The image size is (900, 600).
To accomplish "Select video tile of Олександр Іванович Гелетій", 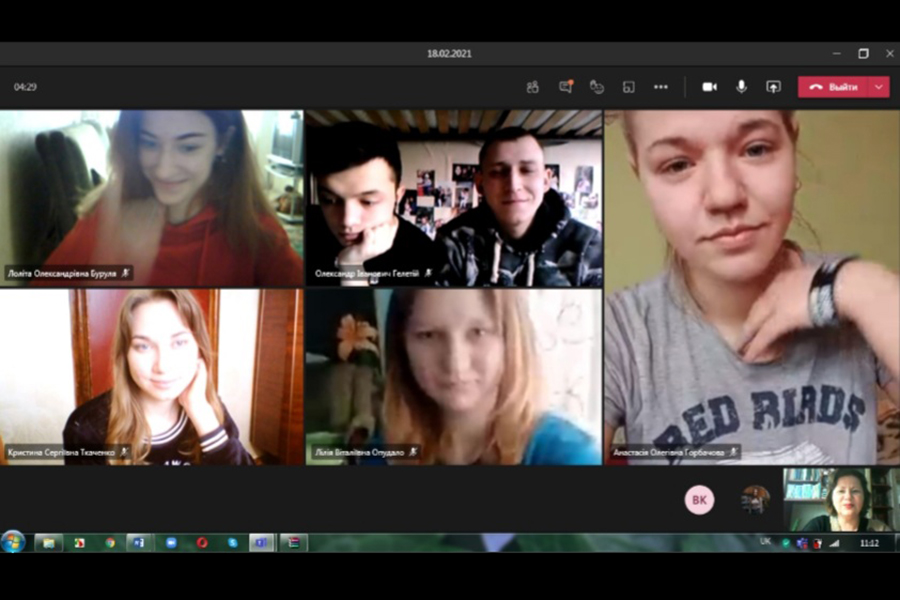I will (x=454, y=198).
